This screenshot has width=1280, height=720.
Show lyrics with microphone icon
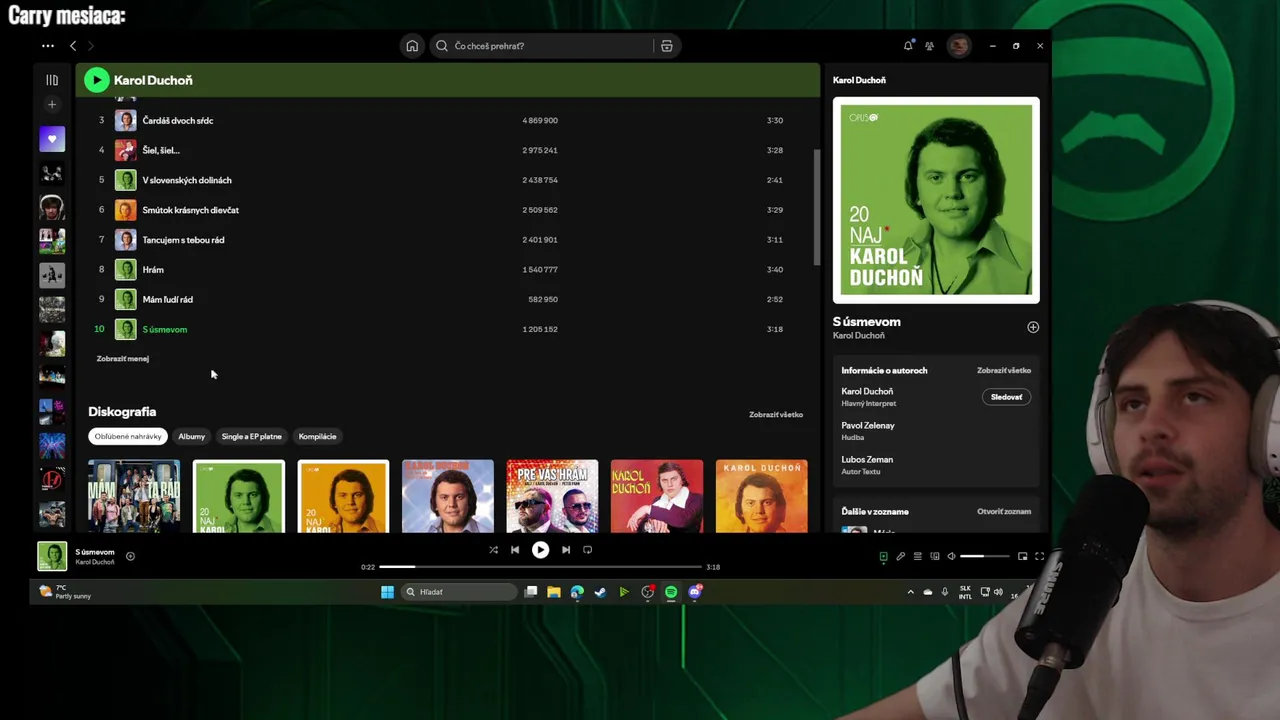[900, 556]
